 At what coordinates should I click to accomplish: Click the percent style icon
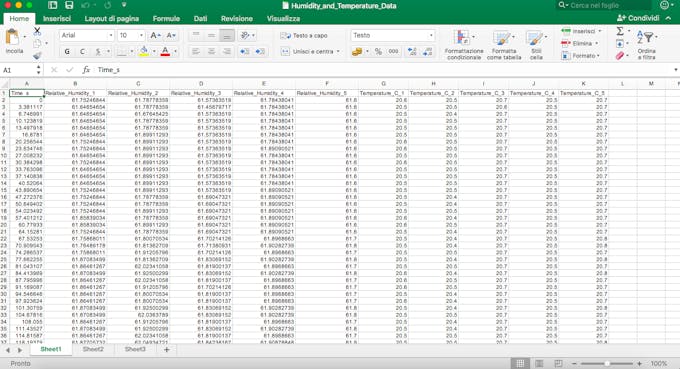coord(378,52)
